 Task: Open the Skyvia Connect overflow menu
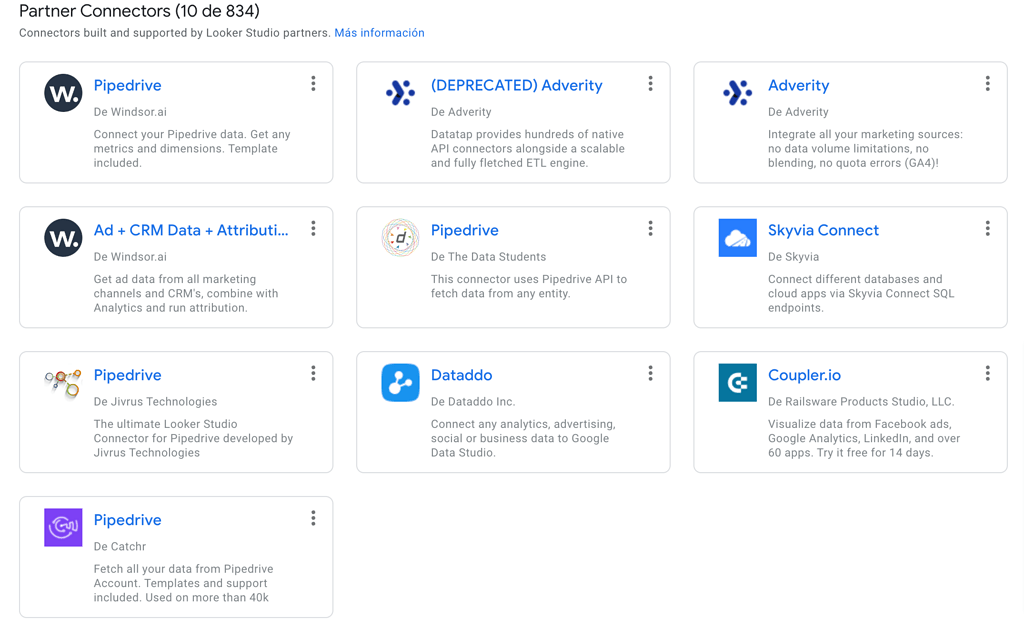pyautogui.click(x=988, y=228)
